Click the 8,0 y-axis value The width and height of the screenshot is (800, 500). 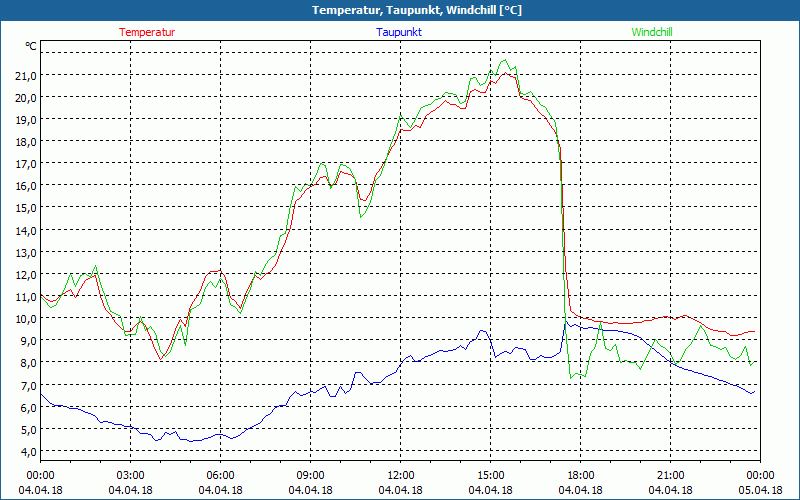point(29,363)
